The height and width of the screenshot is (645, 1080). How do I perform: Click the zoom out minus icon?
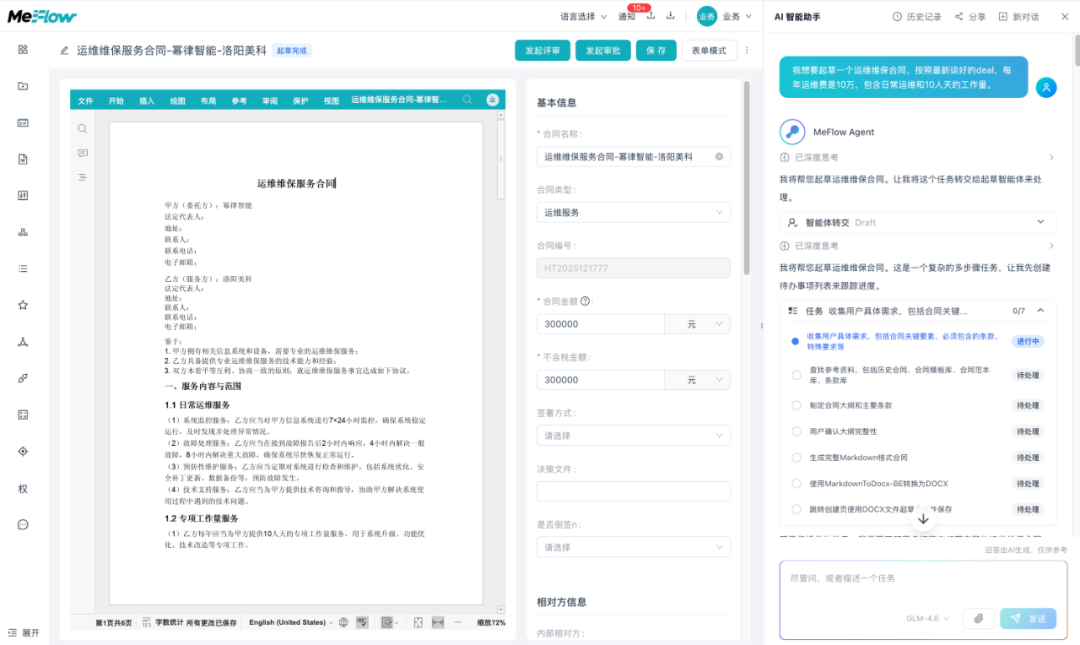(457, 622)
